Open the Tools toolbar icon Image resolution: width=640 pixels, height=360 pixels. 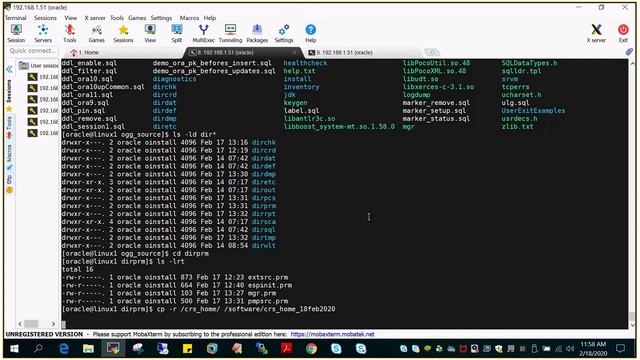pos(69,33)
